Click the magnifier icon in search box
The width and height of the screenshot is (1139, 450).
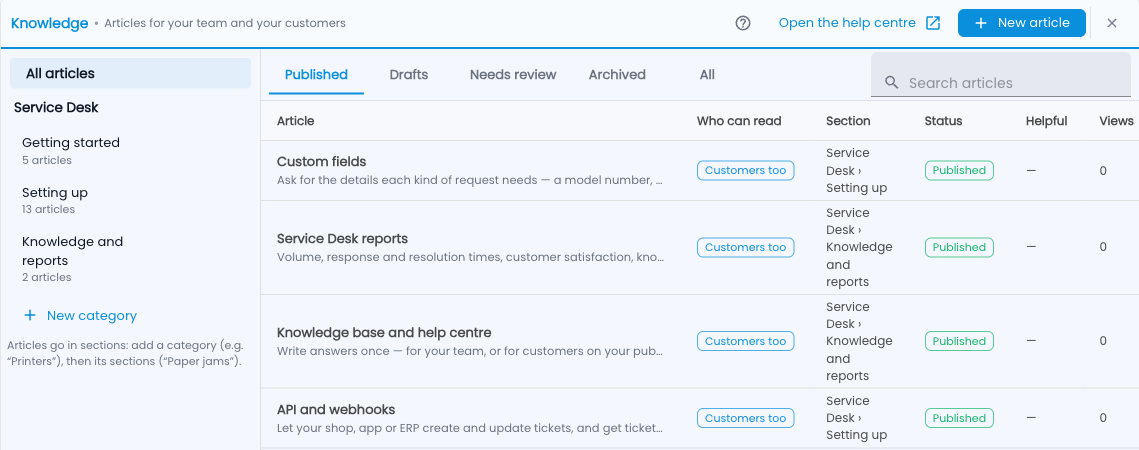(892, 83)
